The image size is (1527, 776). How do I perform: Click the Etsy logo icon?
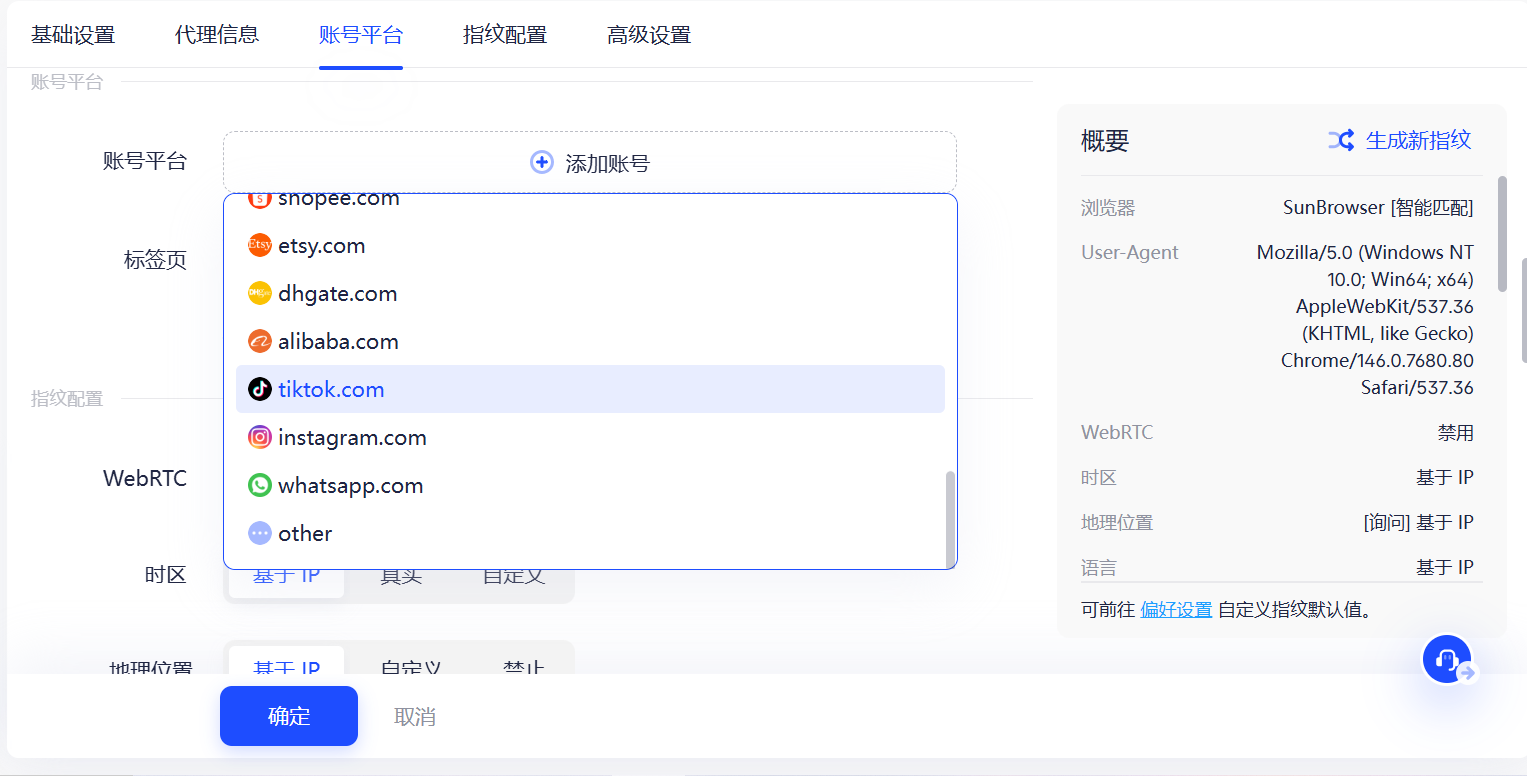260,245
